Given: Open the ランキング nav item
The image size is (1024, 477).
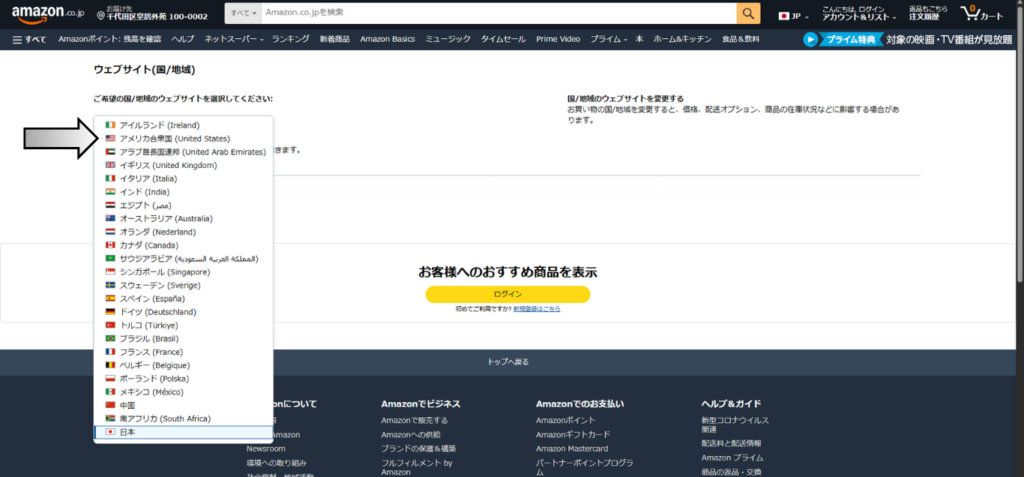Looking at the screenshot, I should tap(290, 39).
